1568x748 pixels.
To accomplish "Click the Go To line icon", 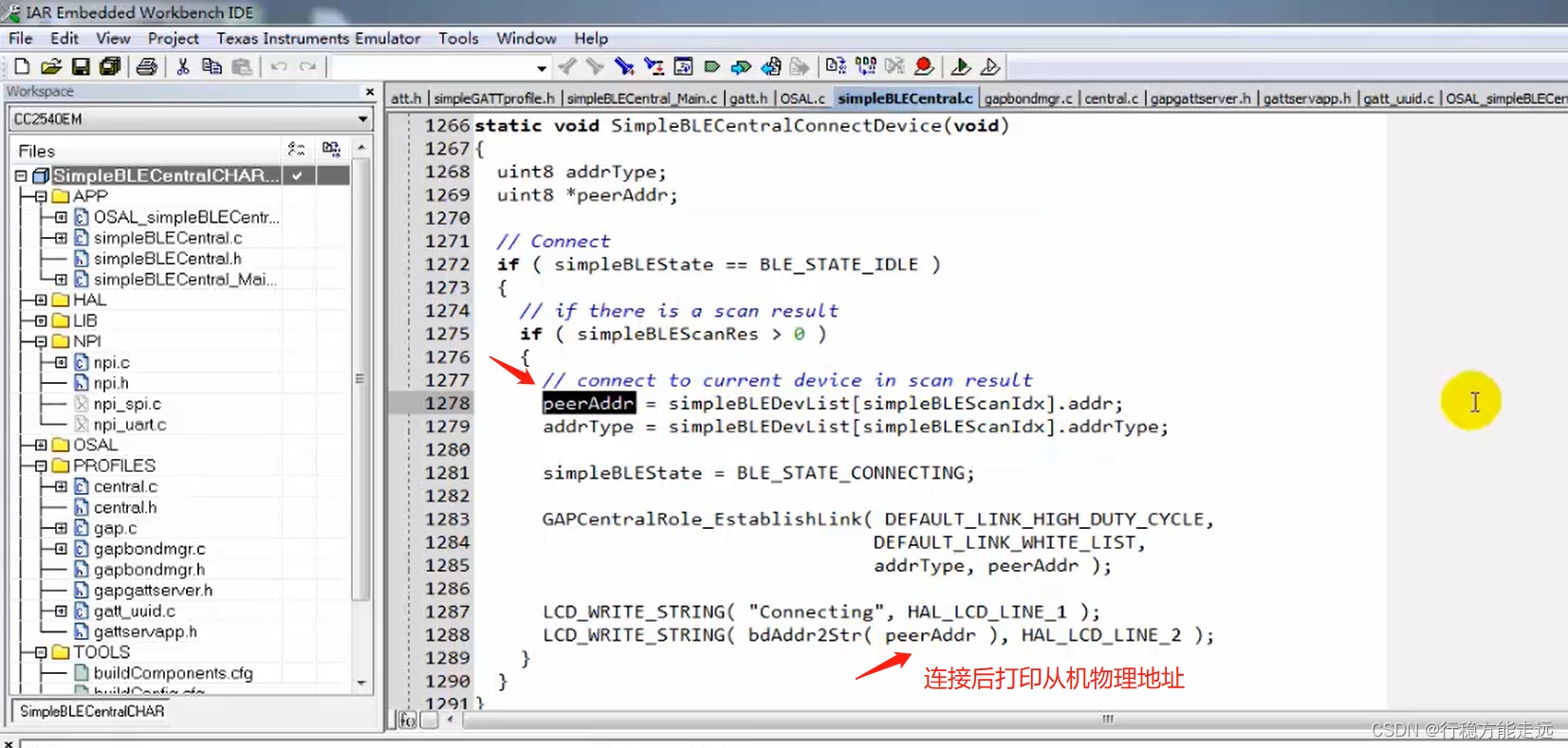I will pos(683,66).
